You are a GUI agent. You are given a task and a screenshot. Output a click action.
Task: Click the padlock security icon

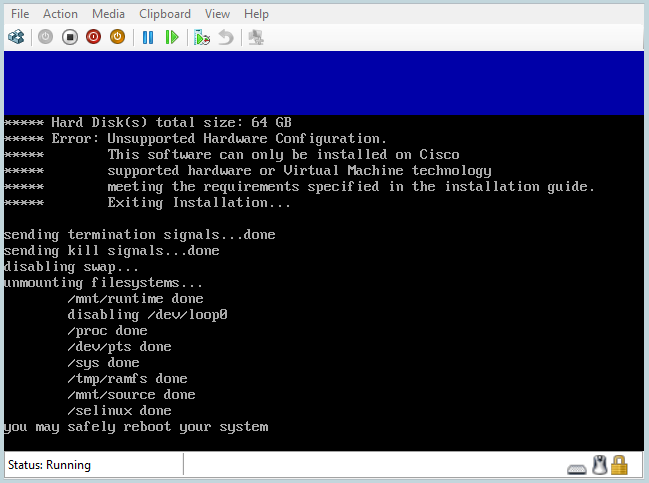coord(619,465)
